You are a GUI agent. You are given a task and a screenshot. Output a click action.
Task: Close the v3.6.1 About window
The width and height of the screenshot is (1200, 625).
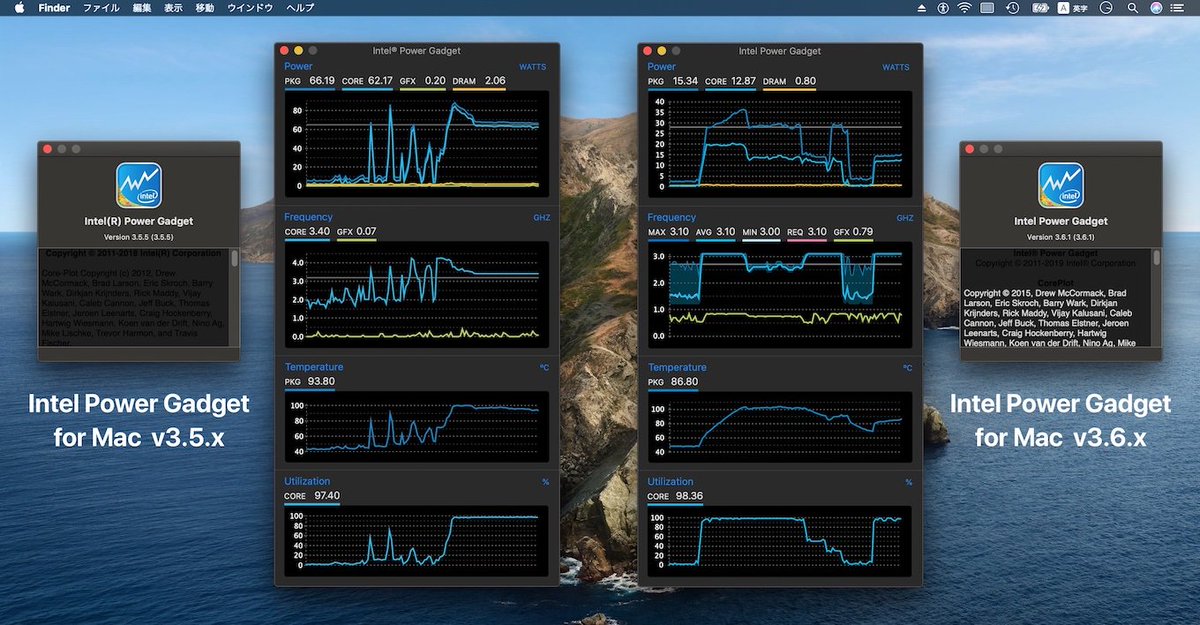(x=968, y=149)
